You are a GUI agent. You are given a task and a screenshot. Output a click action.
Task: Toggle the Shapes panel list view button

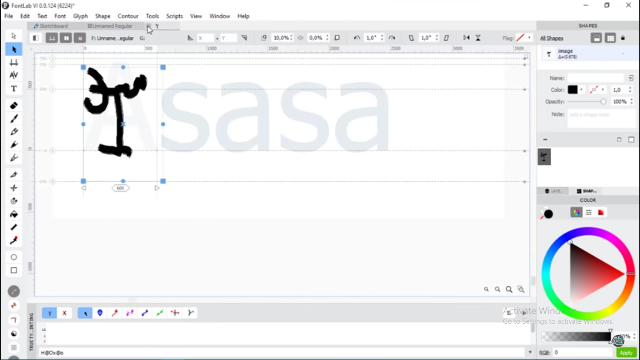(x=596, y=38)
